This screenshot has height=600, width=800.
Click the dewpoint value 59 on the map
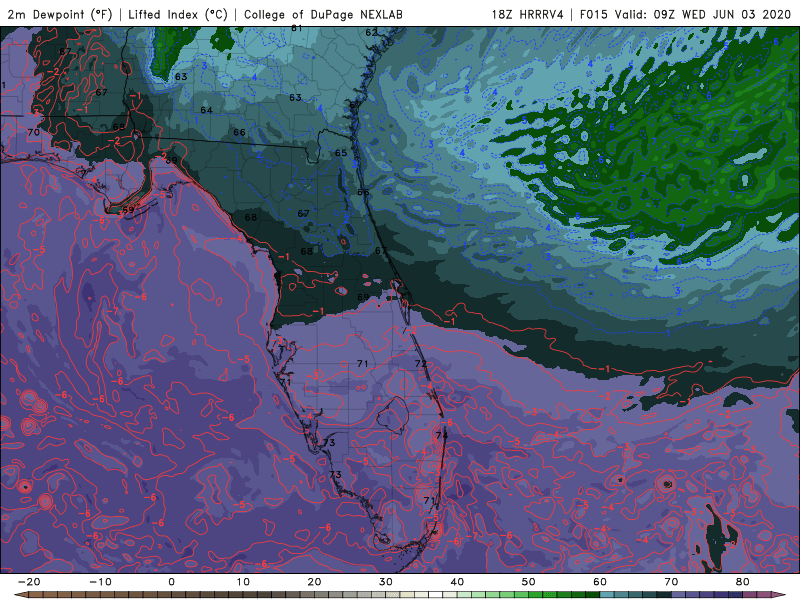[128, 210]
